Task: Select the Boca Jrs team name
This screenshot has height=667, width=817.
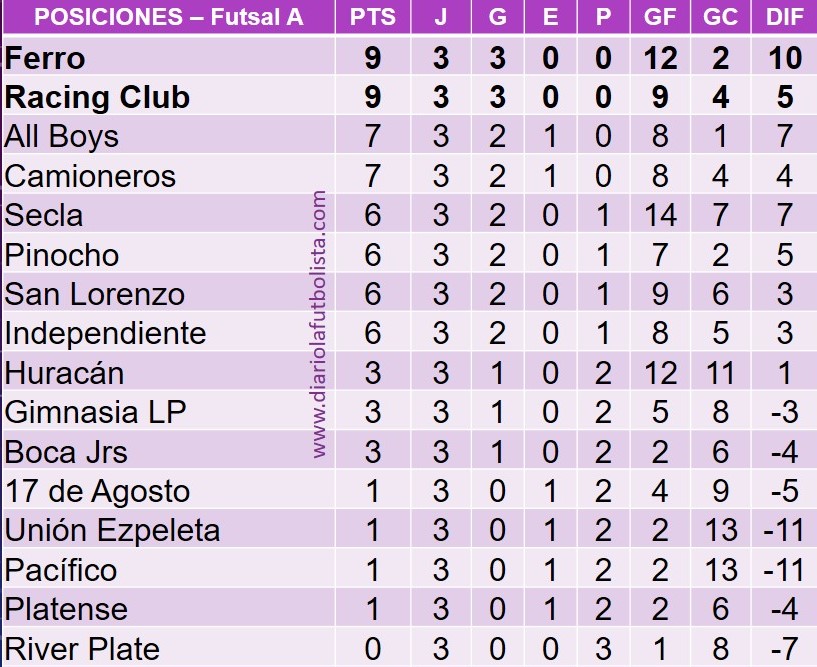Action: tap(66, 452)
